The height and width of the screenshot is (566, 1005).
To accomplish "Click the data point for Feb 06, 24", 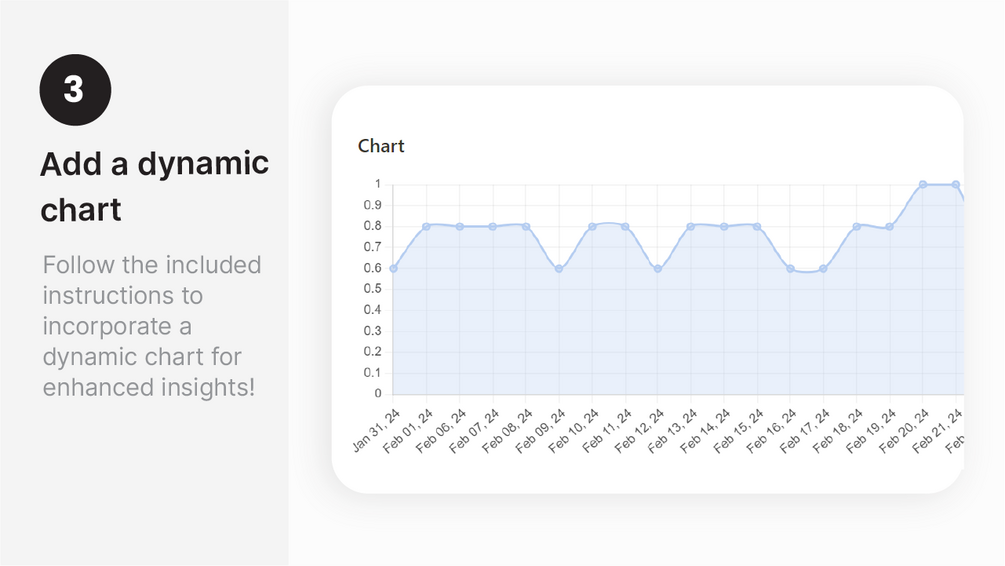I will [460, 226].
